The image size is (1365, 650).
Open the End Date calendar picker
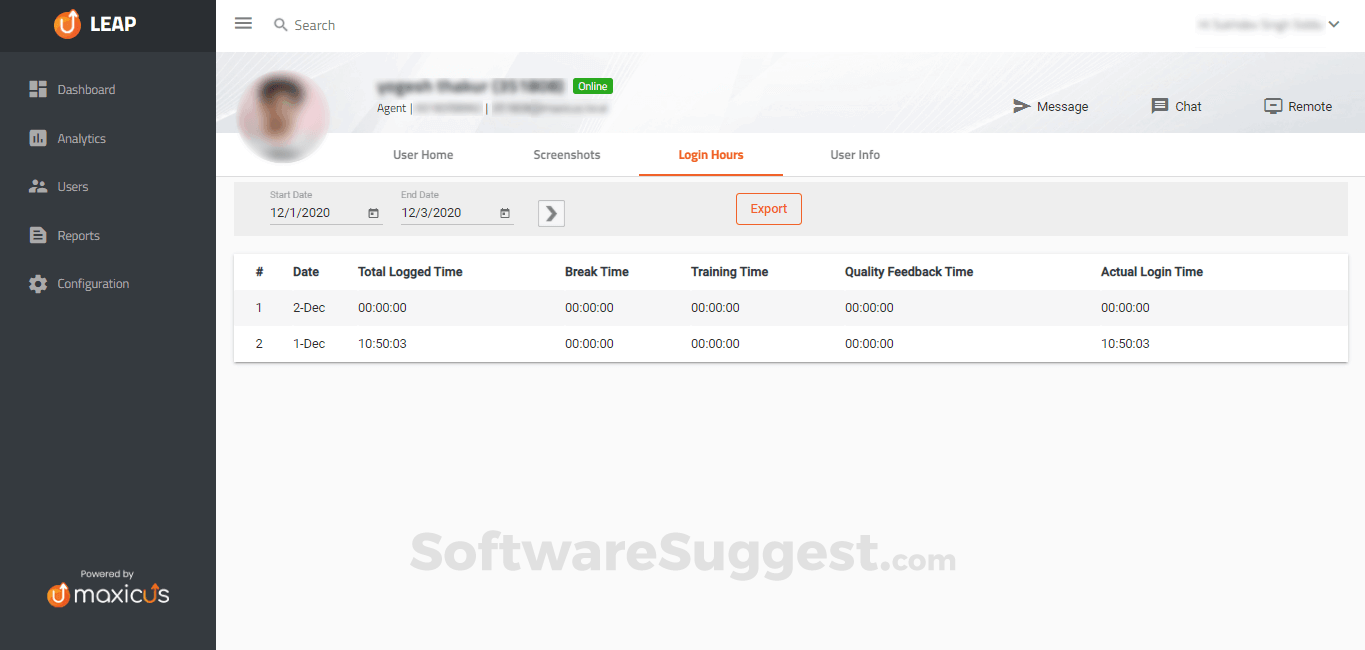pos(504,212)
